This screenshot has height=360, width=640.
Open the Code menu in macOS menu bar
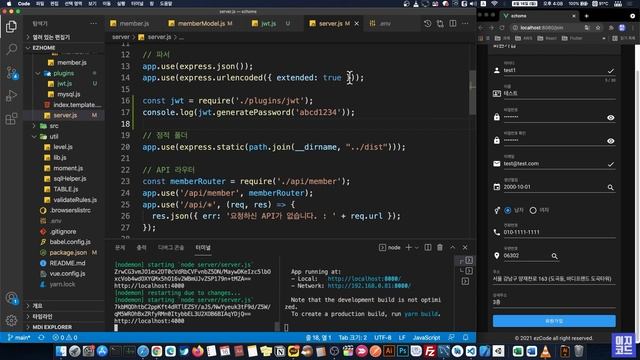coord(24,4)
